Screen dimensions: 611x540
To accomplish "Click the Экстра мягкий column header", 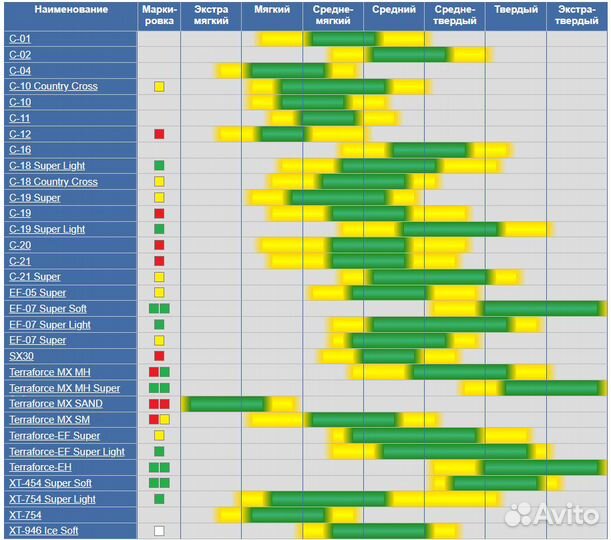I will [x=211, y=15].
